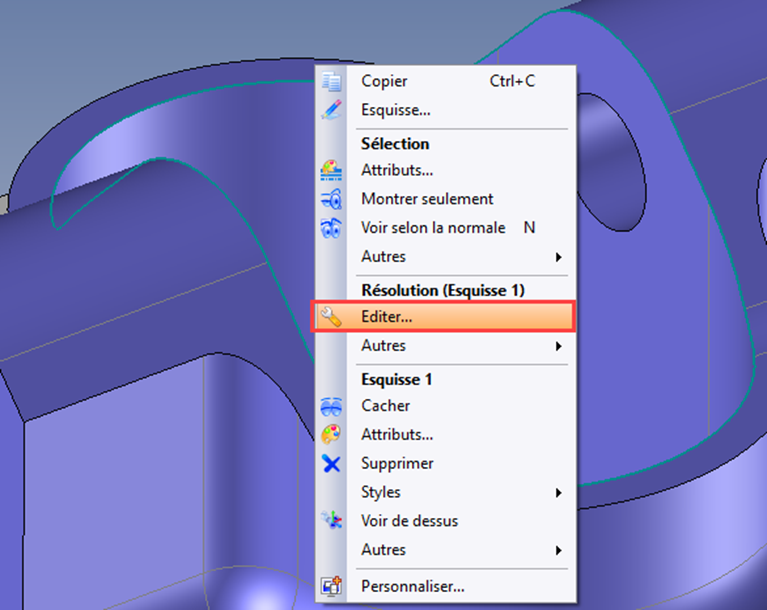
Task: Click the Voir de dessus axis icon
Action: tap(331, 520)
